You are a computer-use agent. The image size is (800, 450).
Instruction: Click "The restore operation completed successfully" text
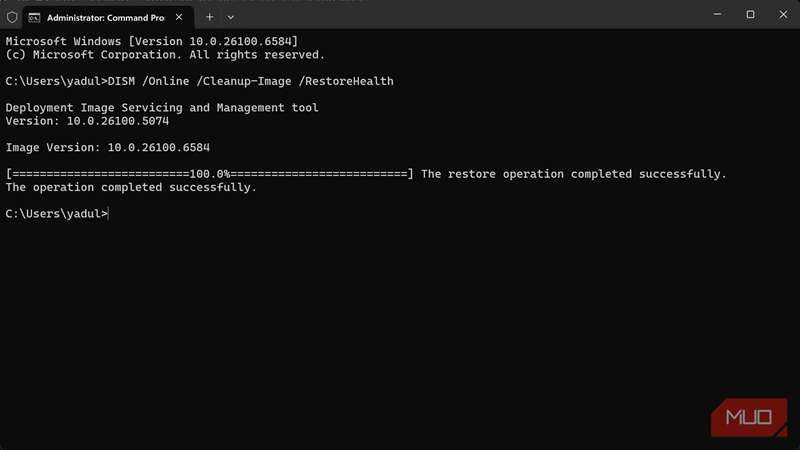[x=573, y=174]
